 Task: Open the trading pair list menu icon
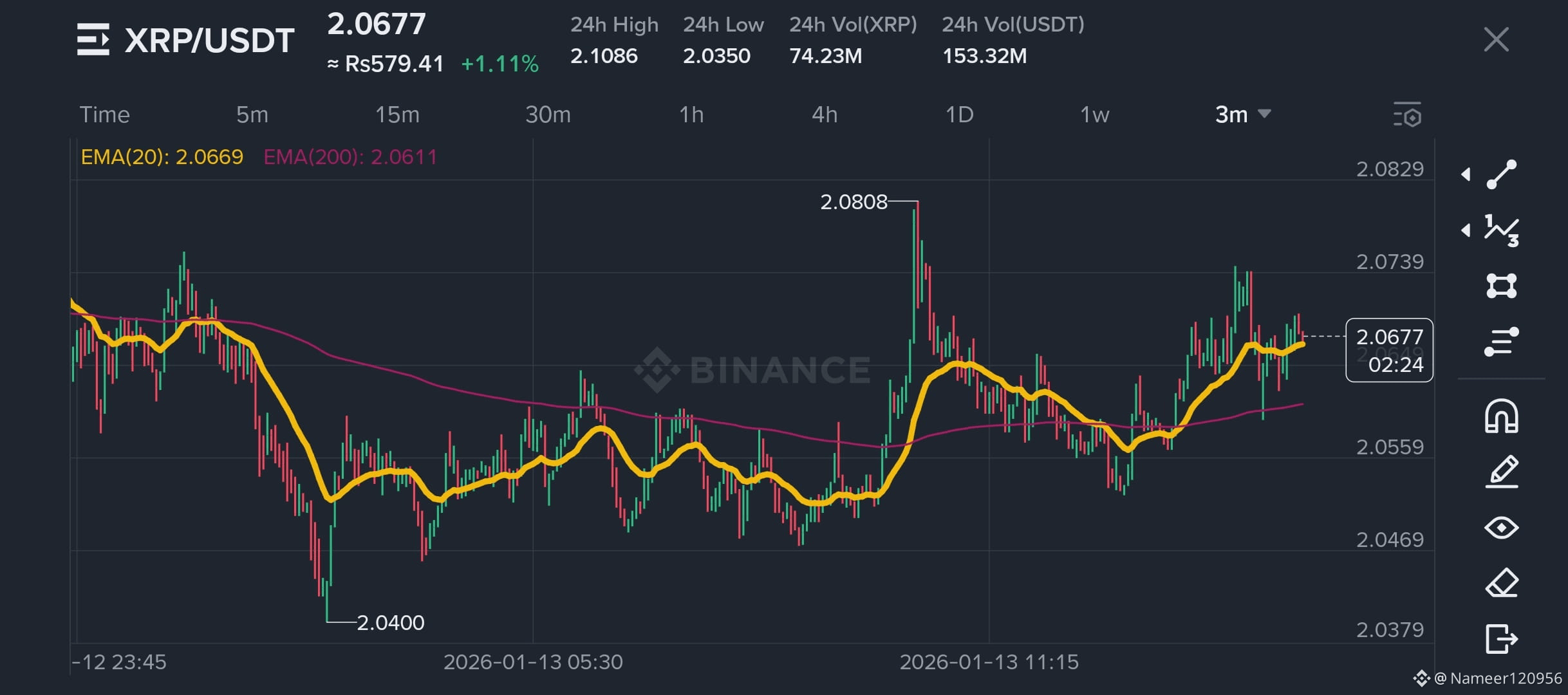point(93,39)
